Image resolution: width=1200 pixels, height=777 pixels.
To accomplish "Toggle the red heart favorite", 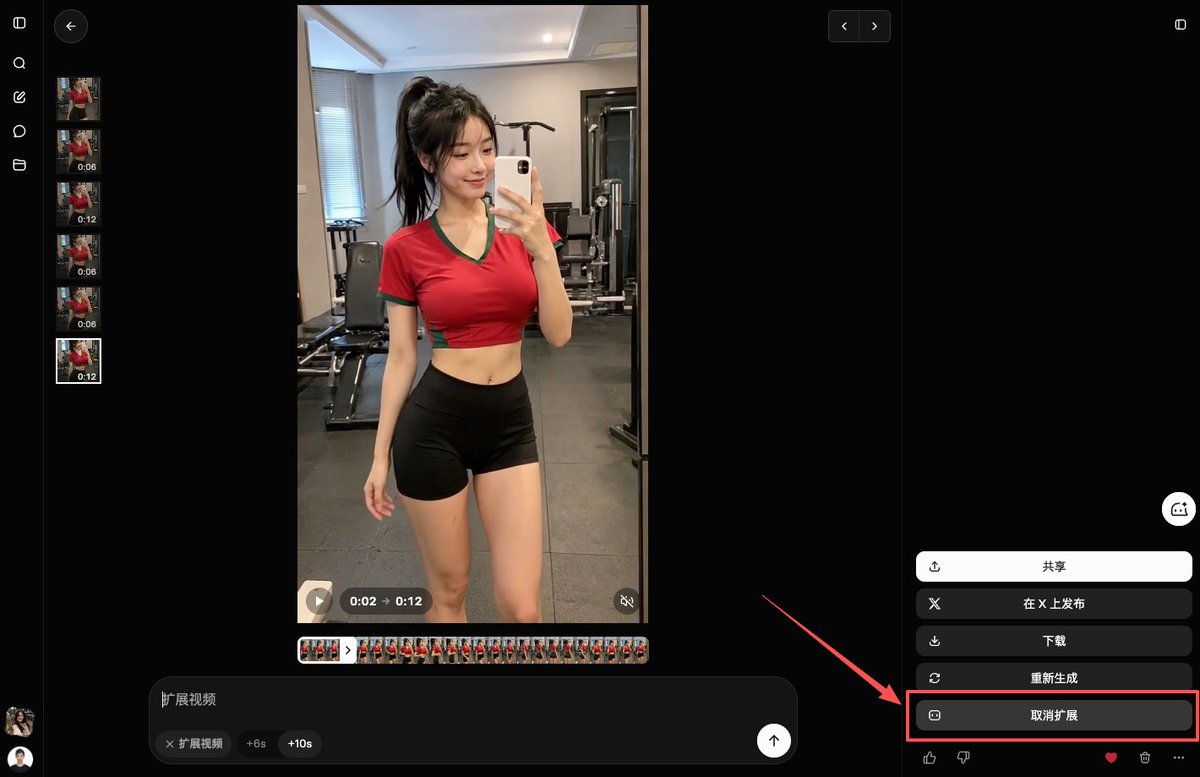I will click(1111, 758).
